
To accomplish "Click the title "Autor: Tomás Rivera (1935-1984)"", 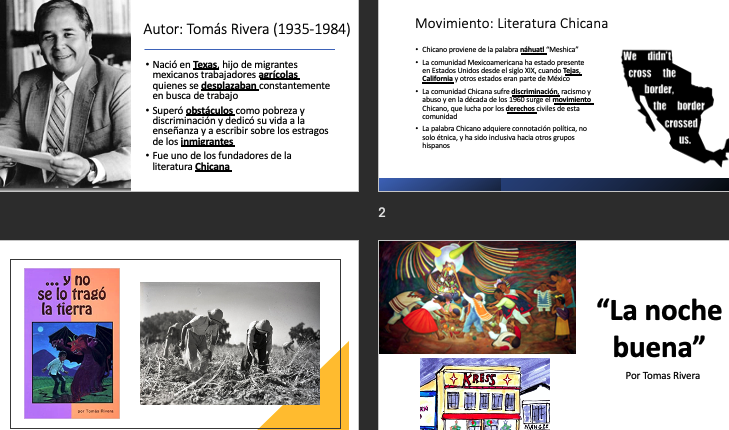I will point(246,29).
